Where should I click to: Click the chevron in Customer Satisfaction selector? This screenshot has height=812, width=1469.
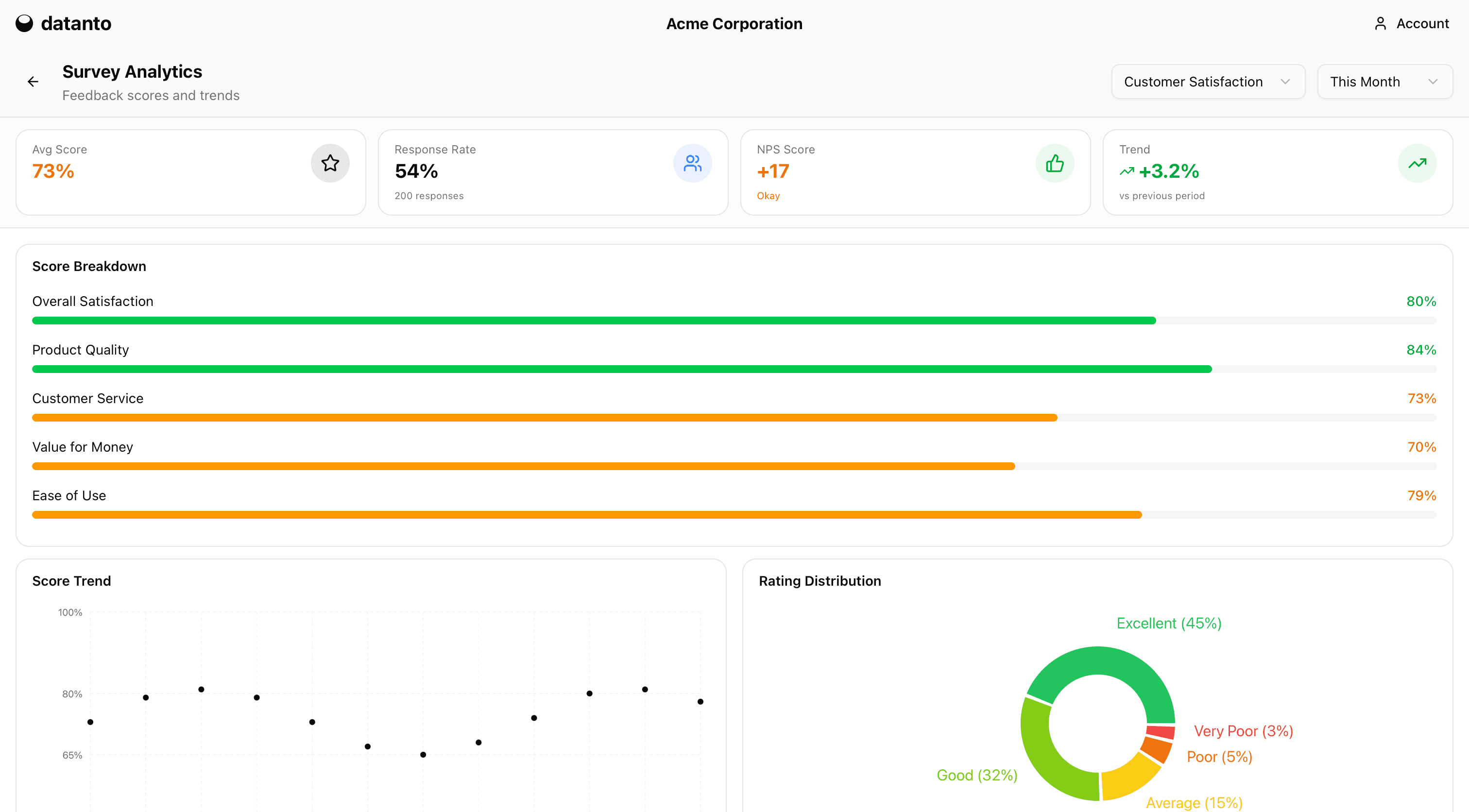pyautogui.click(x=1285, y=82)
